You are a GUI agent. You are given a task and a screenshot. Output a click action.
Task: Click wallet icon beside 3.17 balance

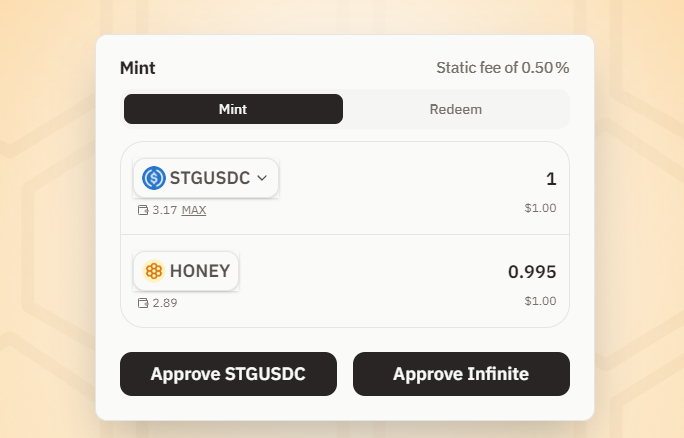coord(143,210)
